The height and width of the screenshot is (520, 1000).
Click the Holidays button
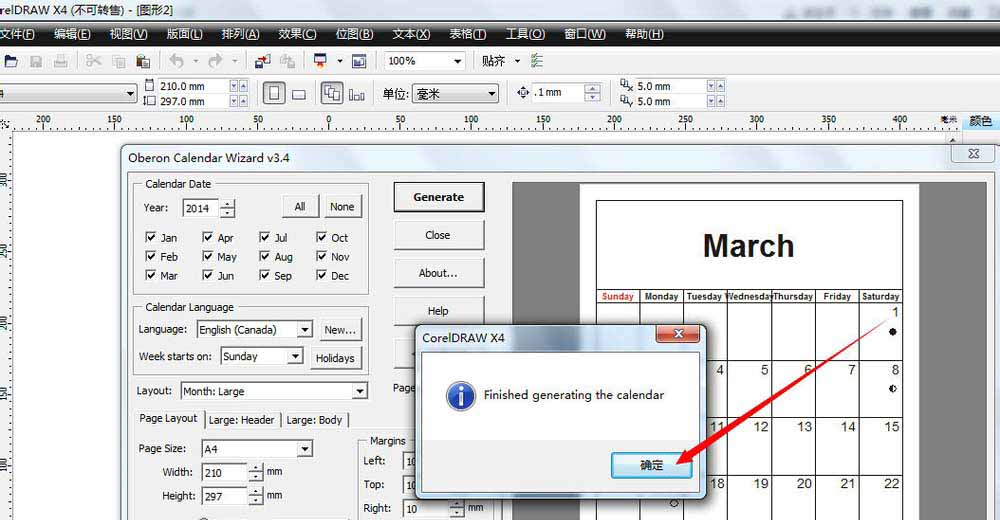[335, 358]
